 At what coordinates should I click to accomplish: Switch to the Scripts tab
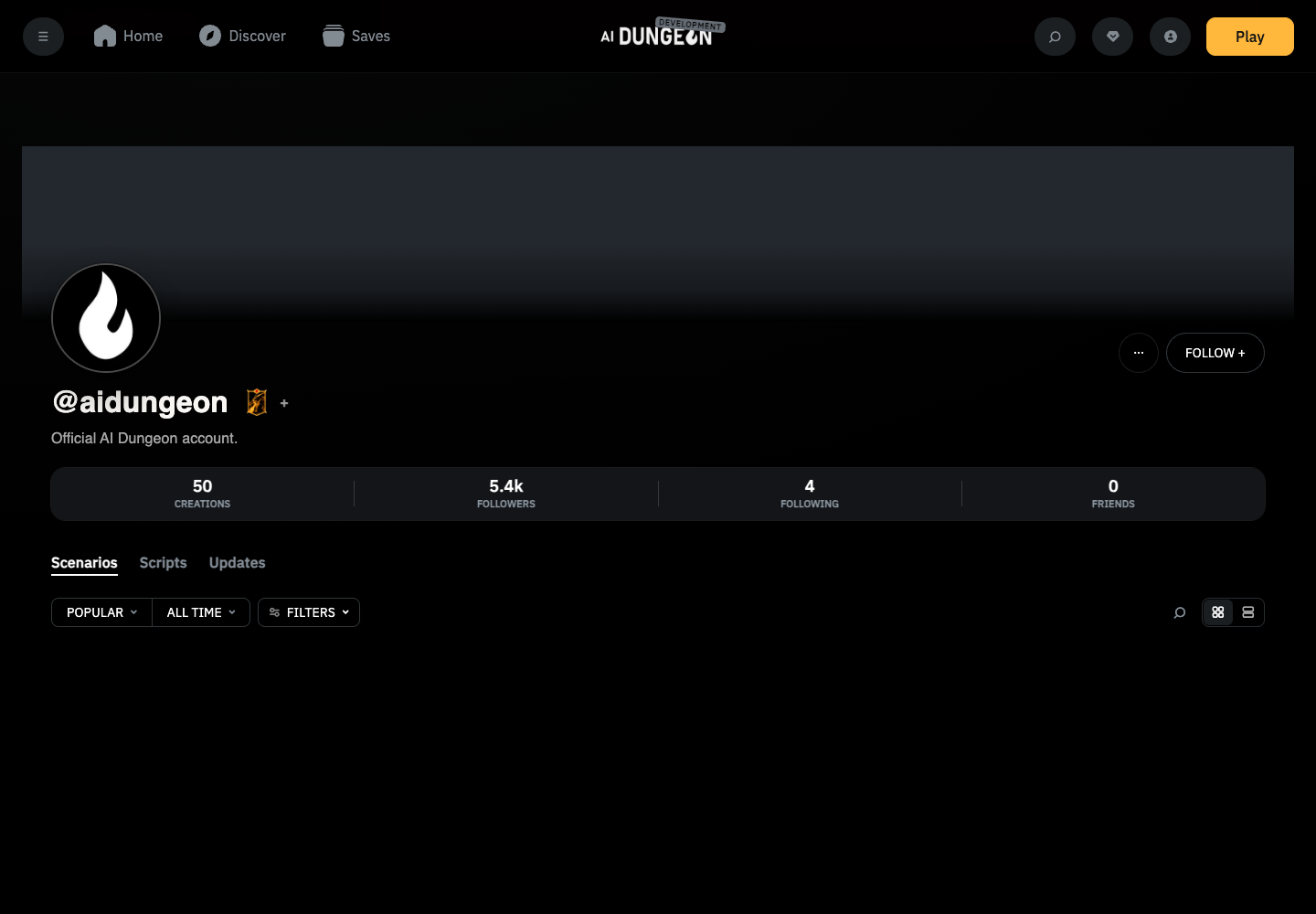[163, 563]
